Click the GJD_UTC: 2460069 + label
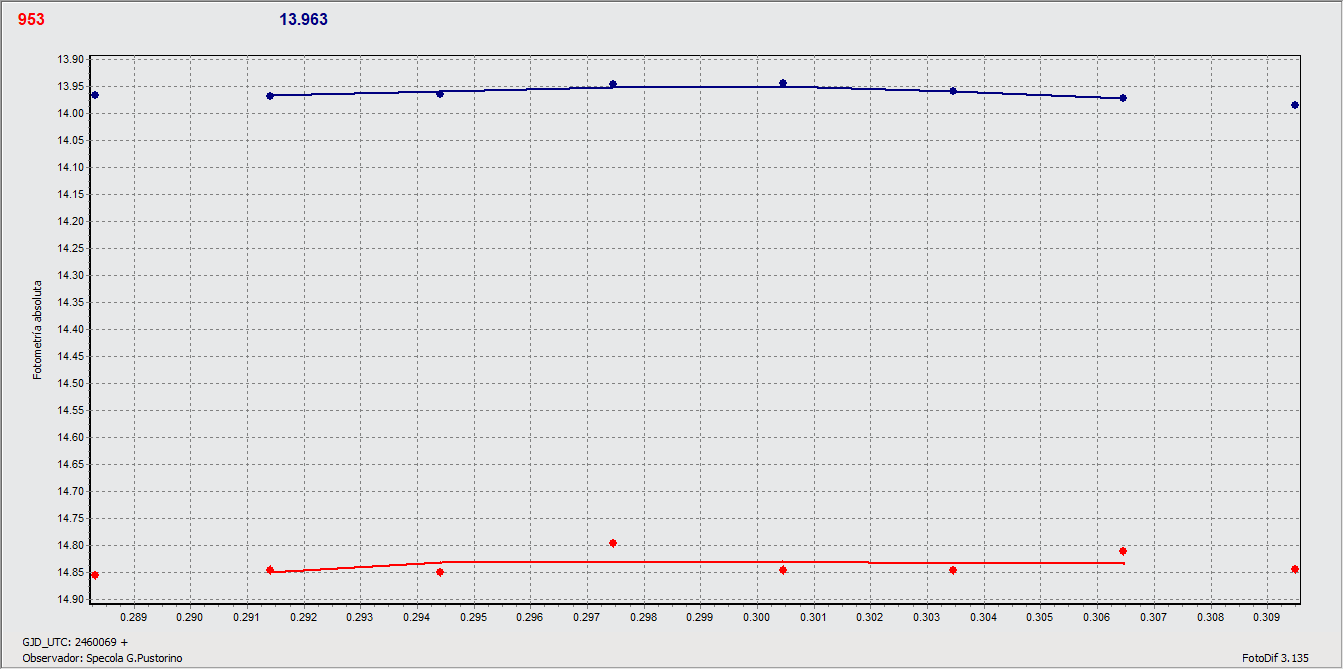Image resolution: width=1344 pixels, height=670 pixels. [x=75, y=641]
